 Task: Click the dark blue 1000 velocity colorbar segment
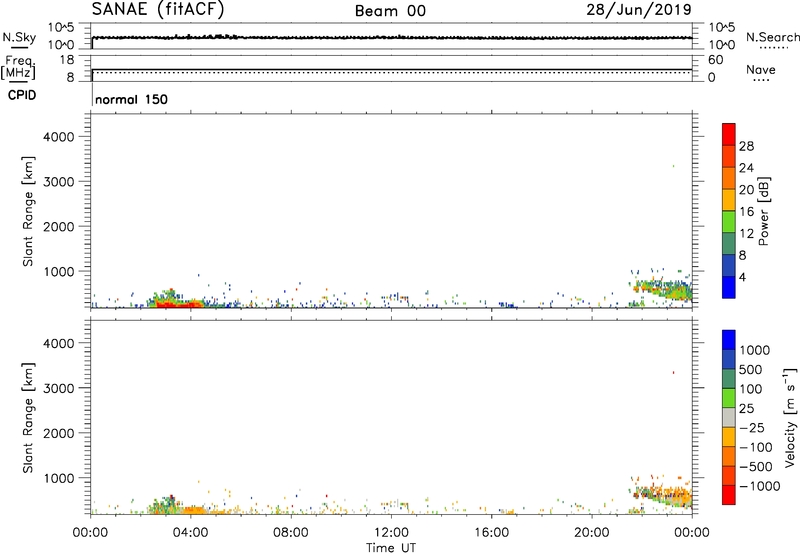point(729,340)
